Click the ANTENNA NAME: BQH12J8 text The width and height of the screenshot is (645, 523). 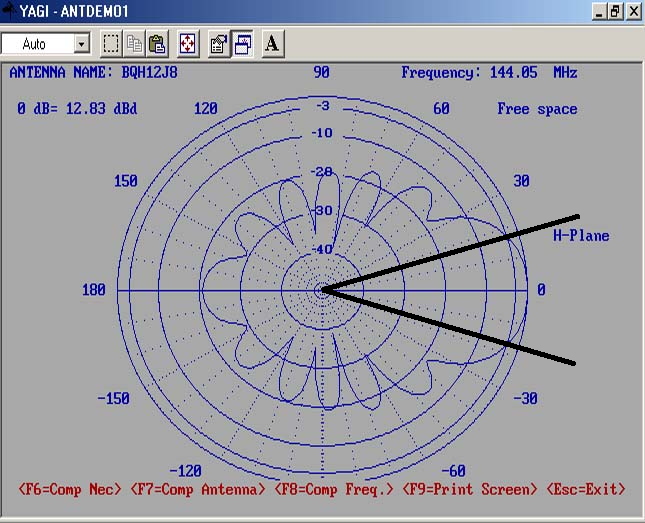(x=94, y=72)
